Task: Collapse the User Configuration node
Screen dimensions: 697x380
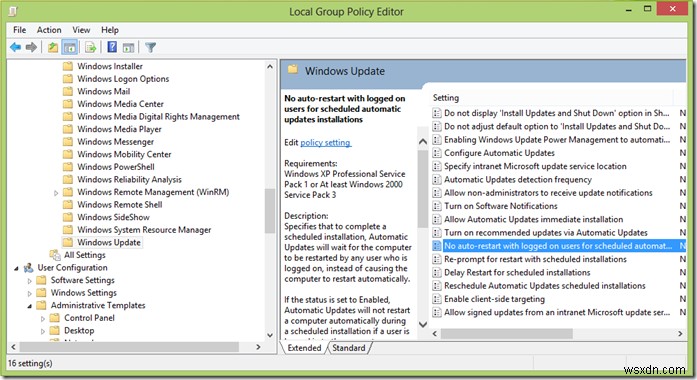Action: tap(16, 268)
